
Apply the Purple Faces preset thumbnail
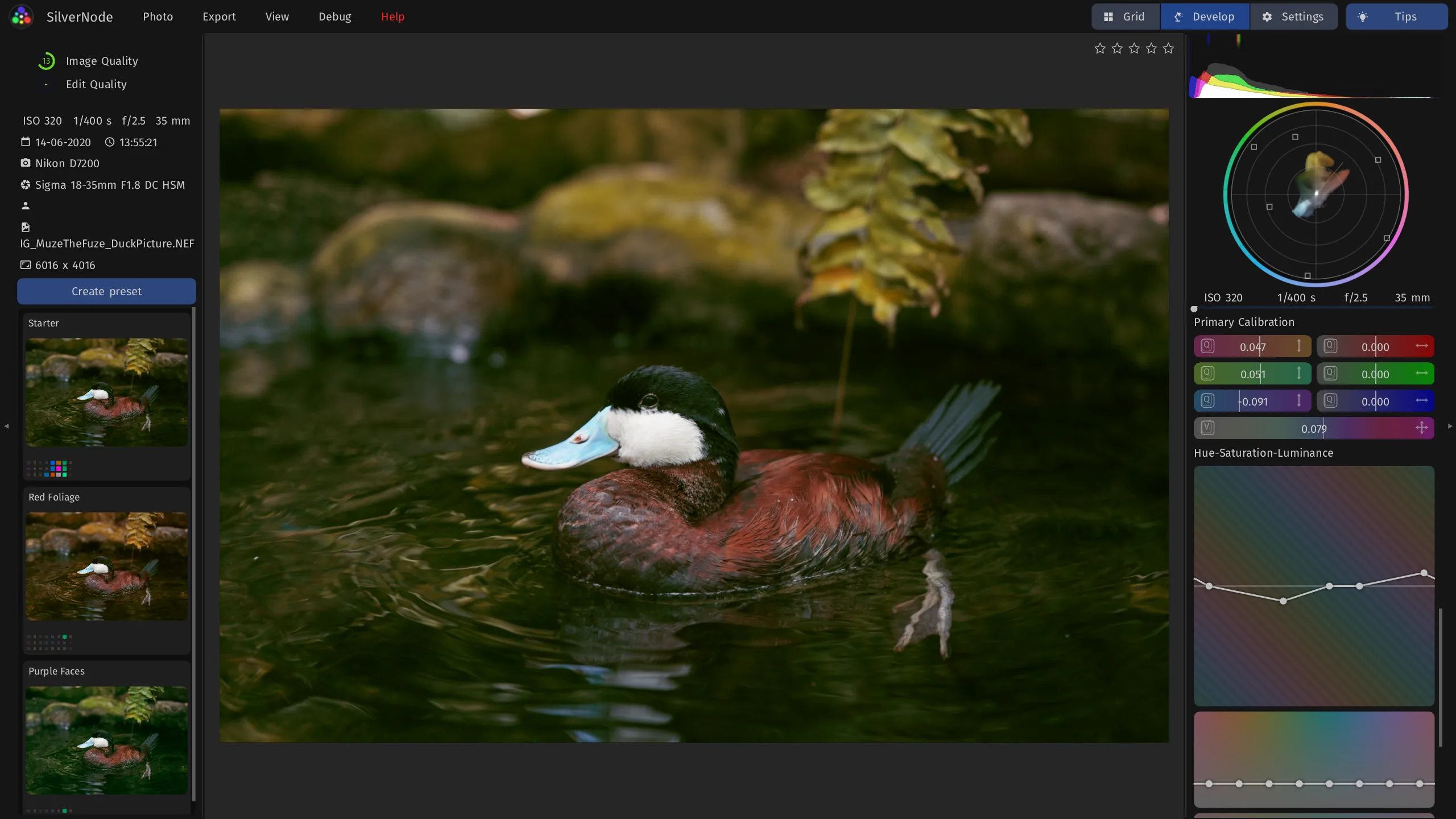click(x=106, y=741)
